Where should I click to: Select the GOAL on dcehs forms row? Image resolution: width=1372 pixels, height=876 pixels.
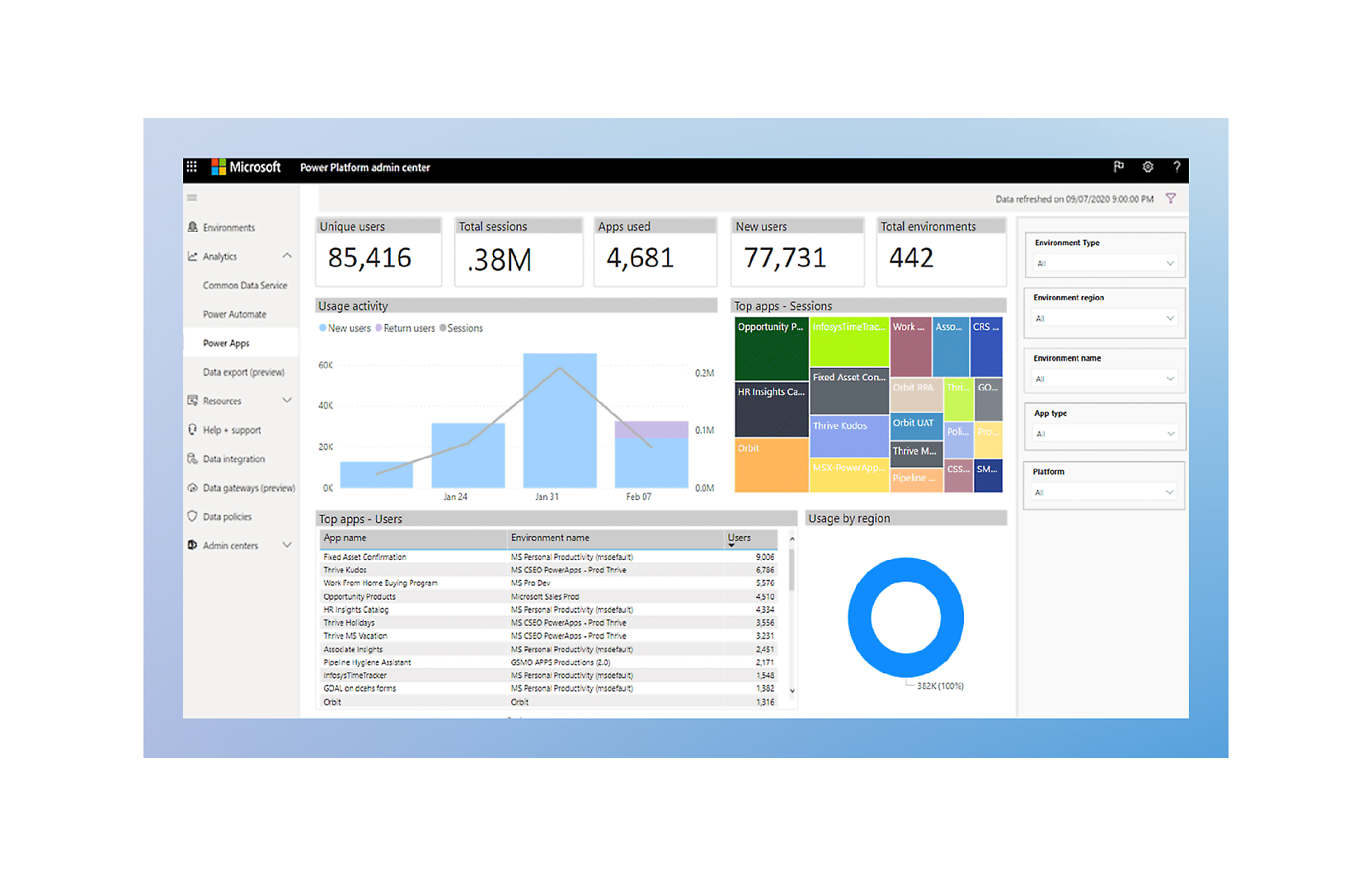click(548, 689)
